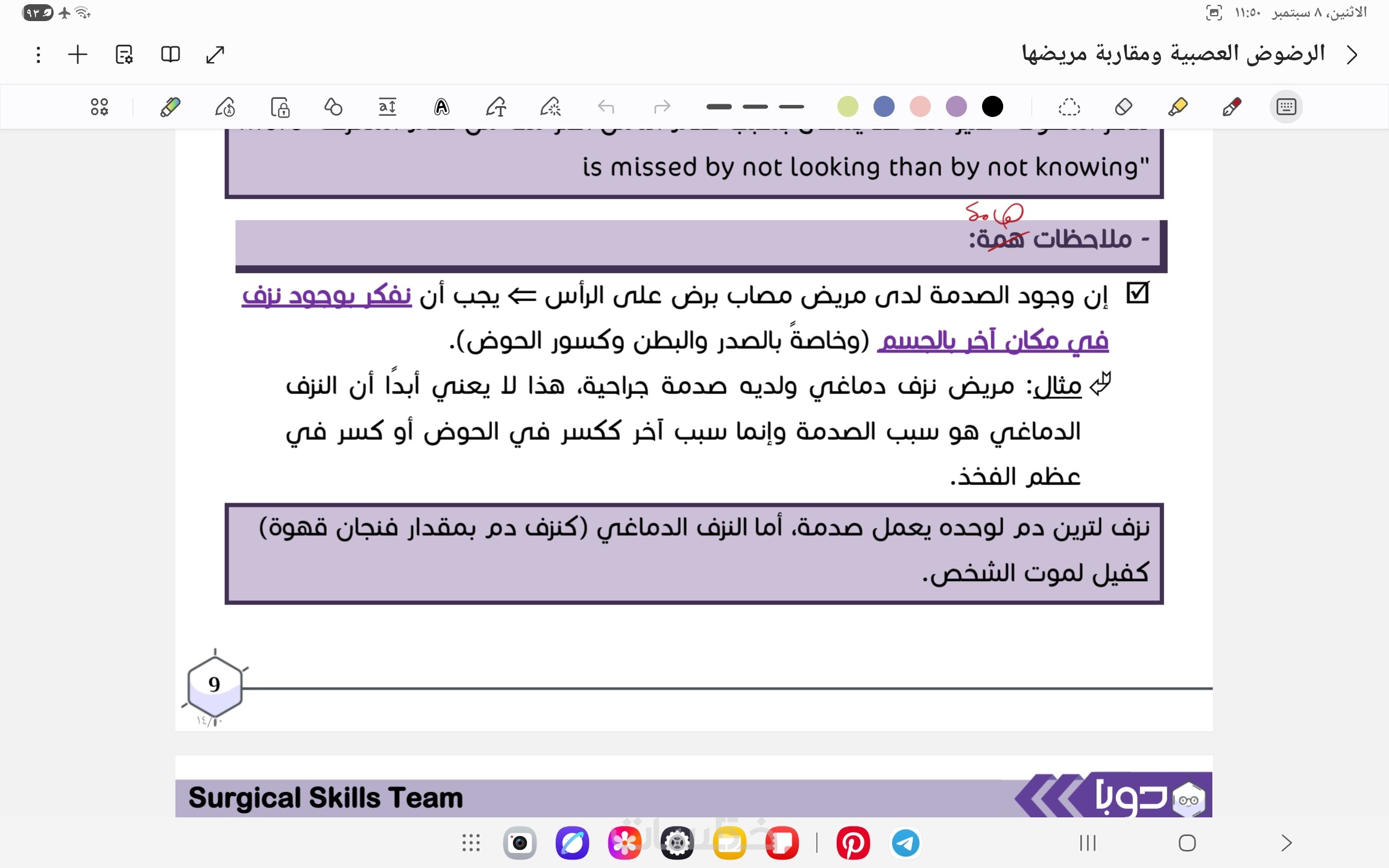Viewport: 1389px width, 868px height.
Task: Toggle the lock drawing canvas icon
Action: pos(280,107)
